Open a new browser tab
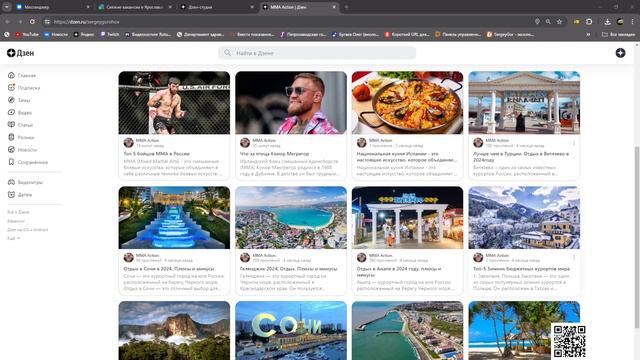This screenshot has height=360, width=640. [x=346, y=7]
